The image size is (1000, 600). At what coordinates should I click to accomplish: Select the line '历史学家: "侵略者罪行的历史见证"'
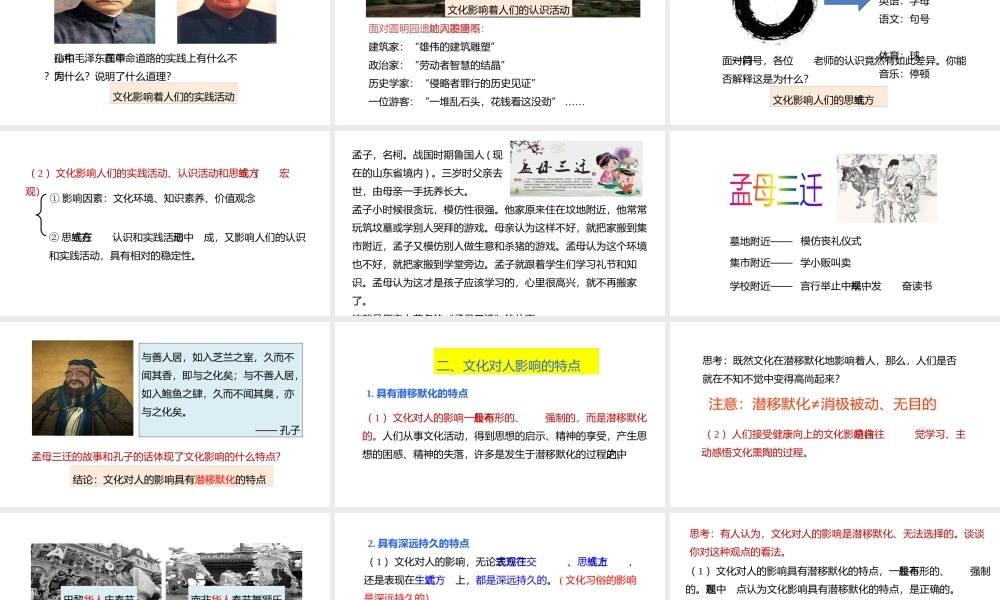point(452,83)
